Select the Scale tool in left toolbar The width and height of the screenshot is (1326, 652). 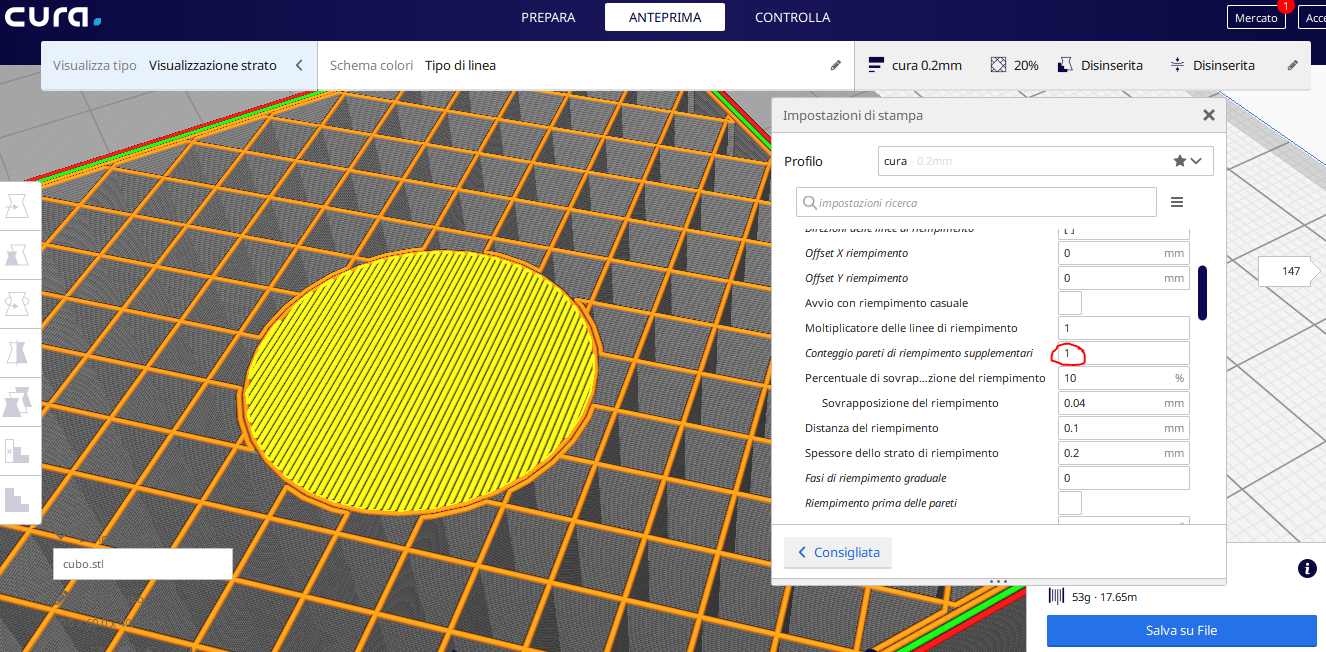click(19, 255)
